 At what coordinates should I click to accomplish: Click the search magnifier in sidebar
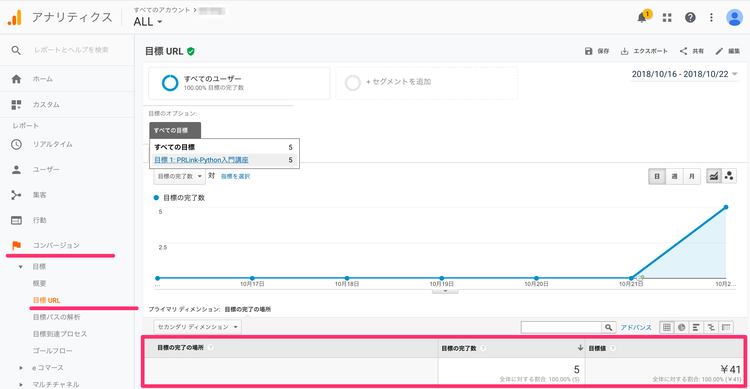coord(16,50)
